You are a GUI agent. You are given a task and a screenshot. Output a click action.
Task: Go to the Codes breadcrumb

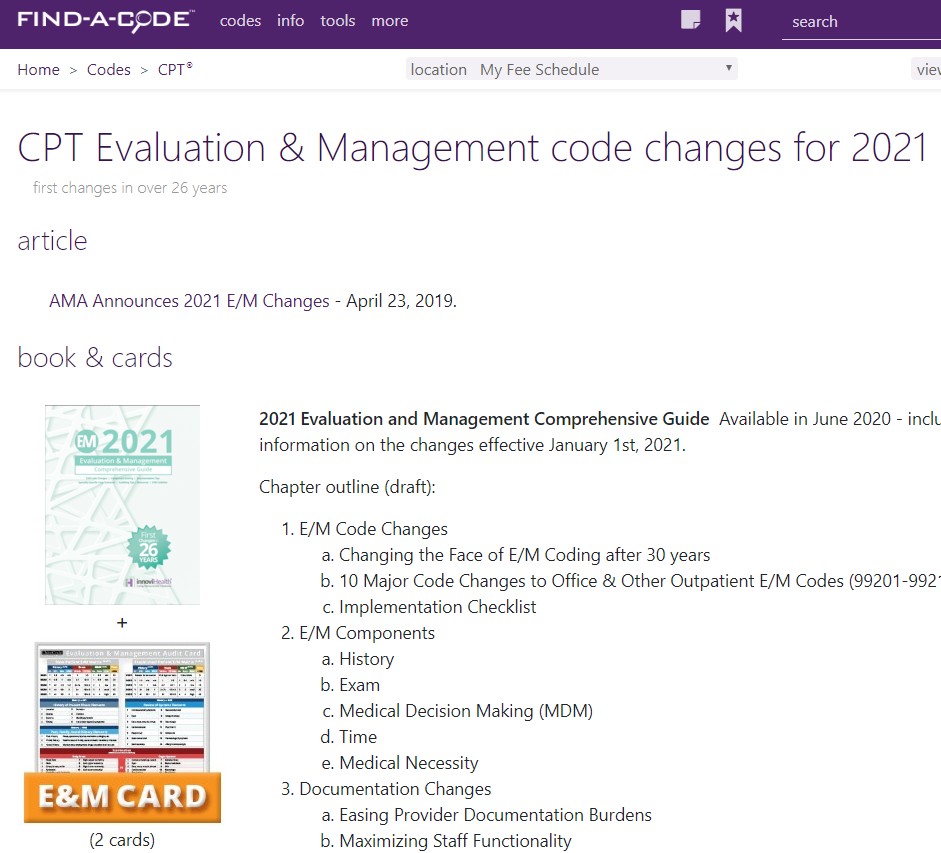click(109, 70)
